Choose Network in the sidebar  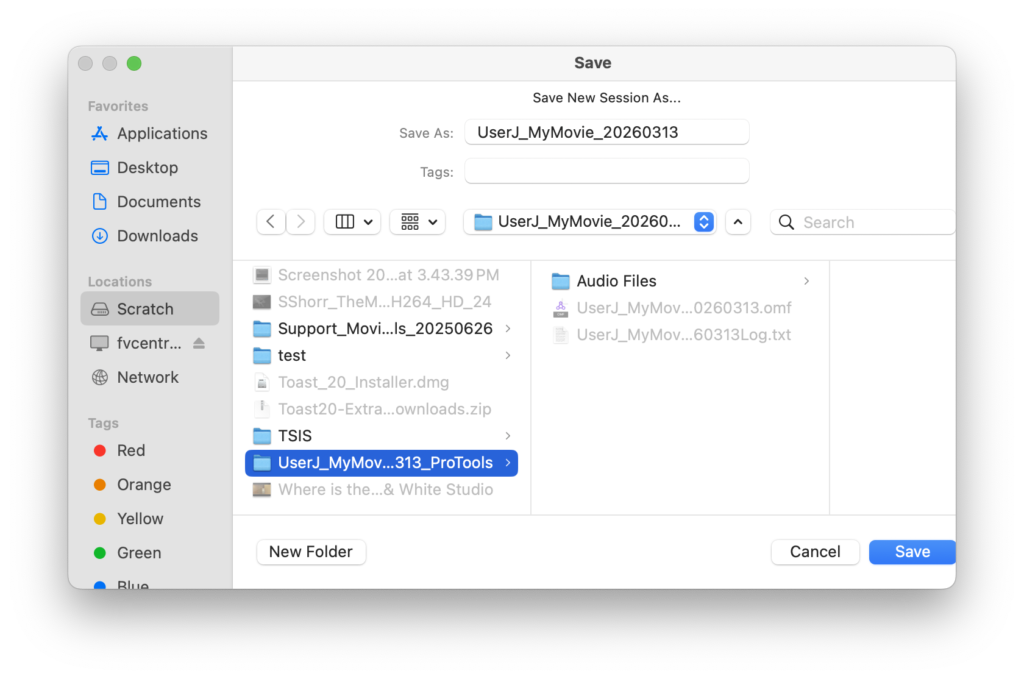coord(147,377)
